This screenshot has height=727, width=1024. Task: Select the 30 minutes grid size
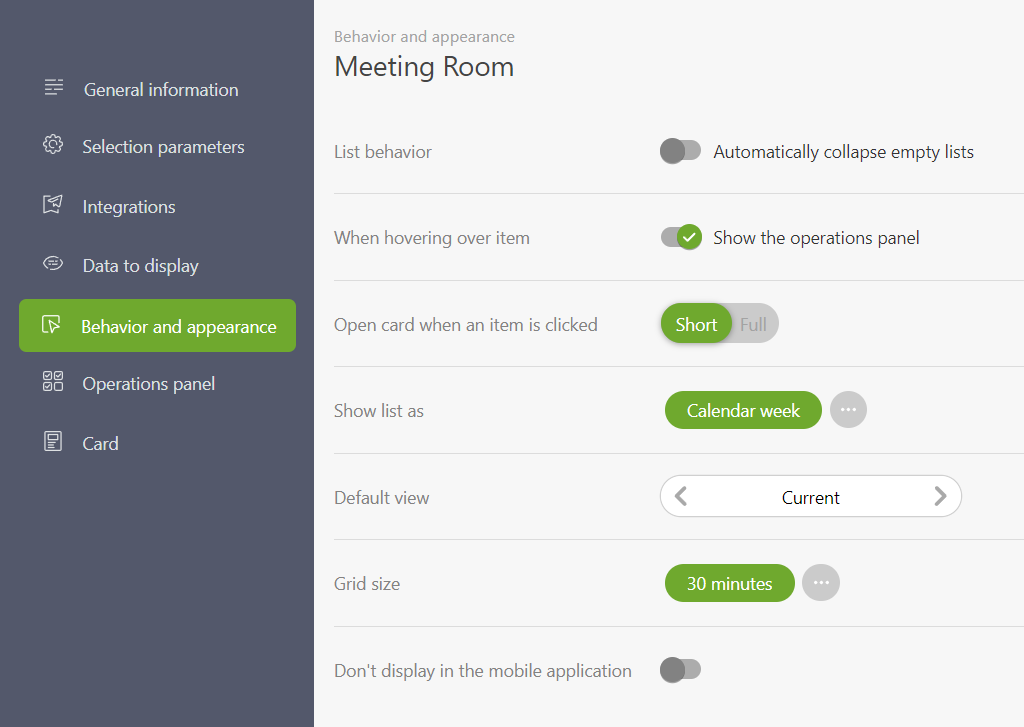729,583
